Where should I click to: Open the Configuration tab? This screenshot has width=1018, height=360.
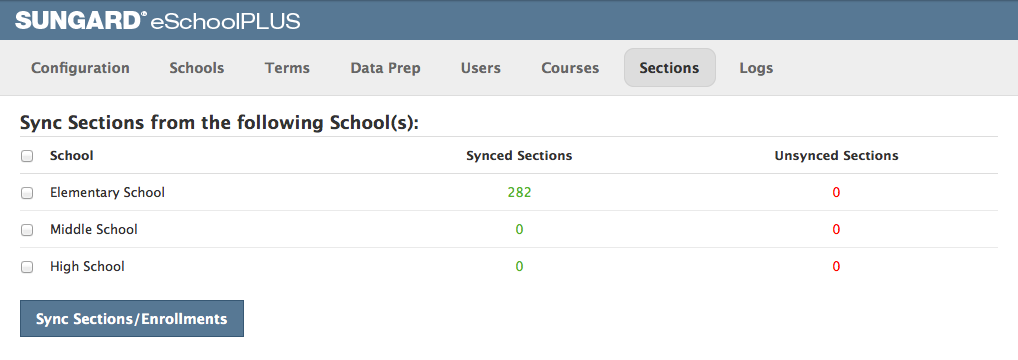click(x=80, y=68)
